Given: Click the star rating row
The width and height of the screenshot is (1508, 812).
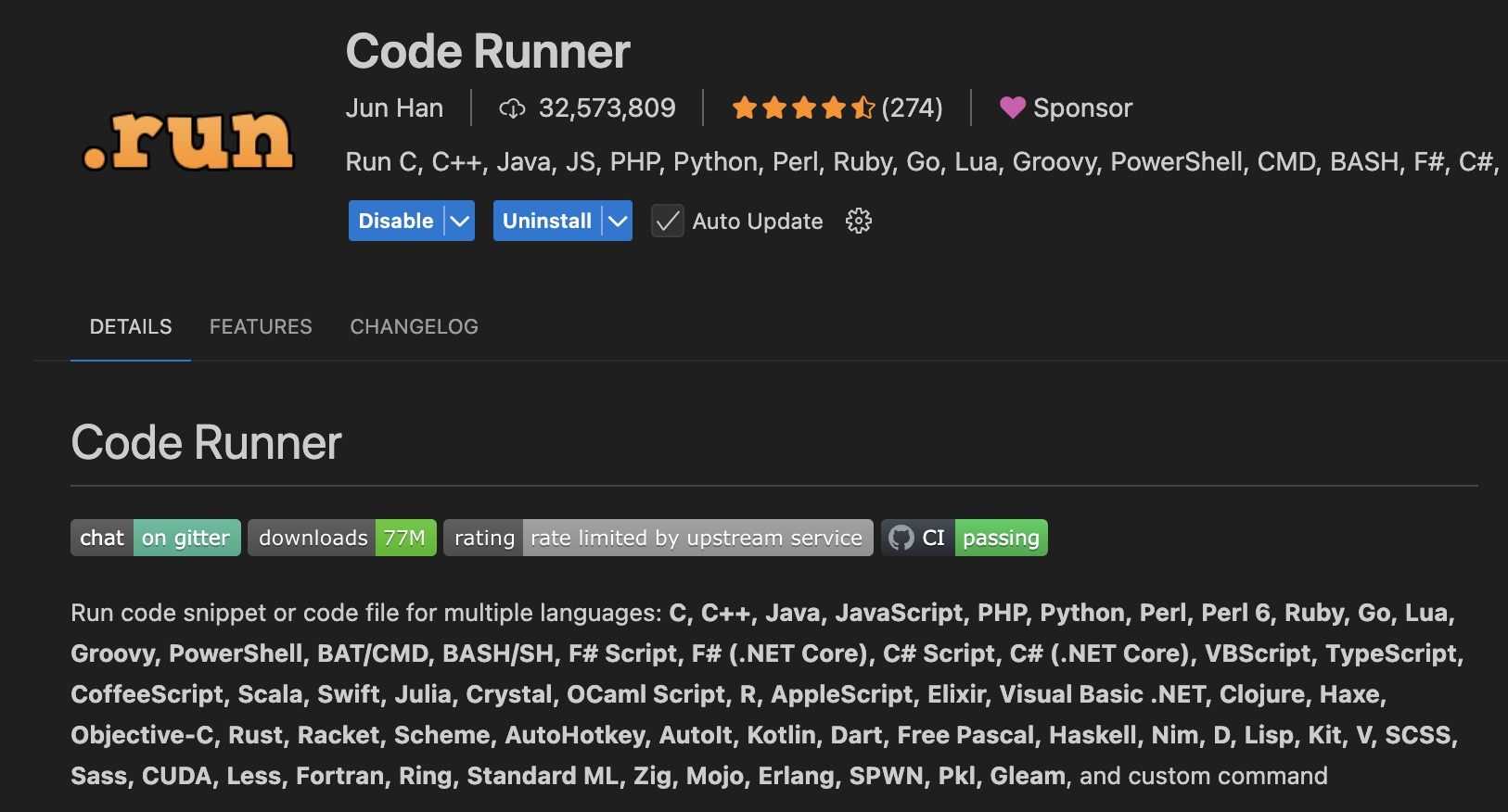Looking at the screenshot, I should pyautogui.click(x=803, y=108).
